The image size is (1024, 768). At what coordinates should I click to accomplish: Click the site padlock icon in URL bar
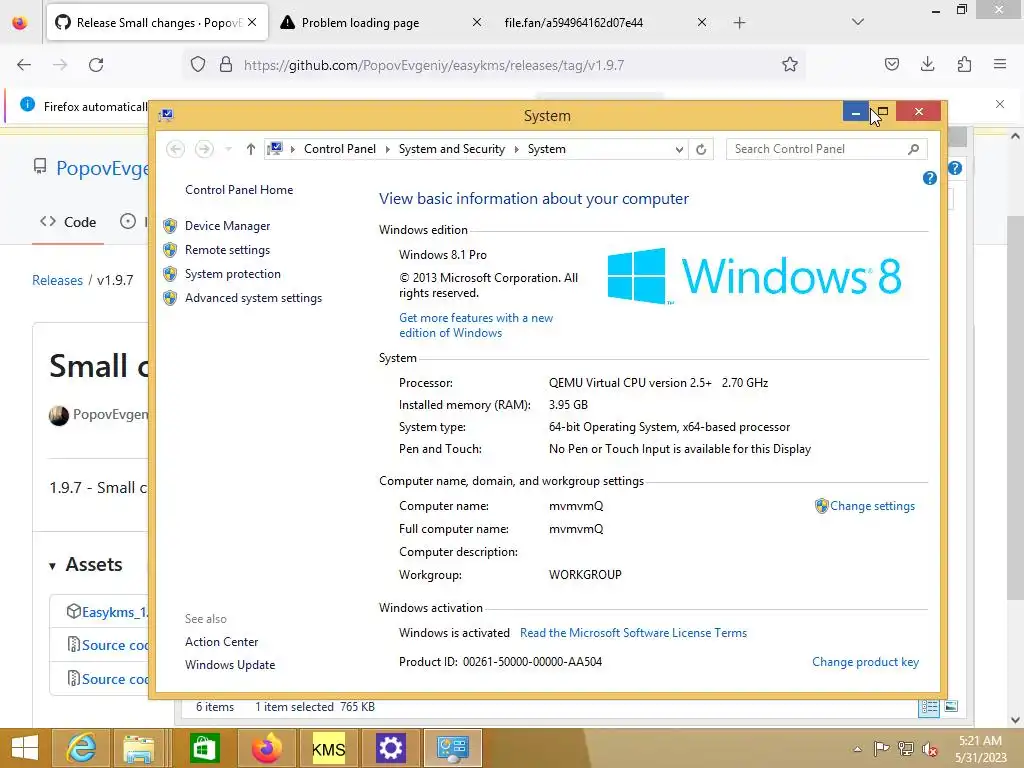226,65
